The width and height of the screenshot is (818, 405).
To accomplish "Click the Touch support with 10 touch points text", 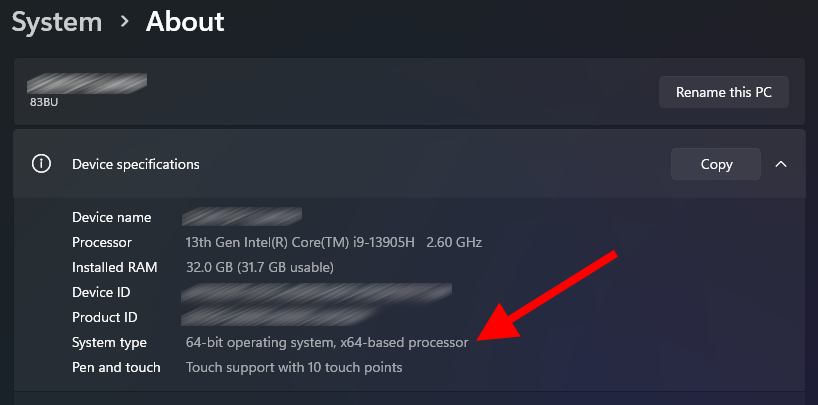I will (294, 367).
